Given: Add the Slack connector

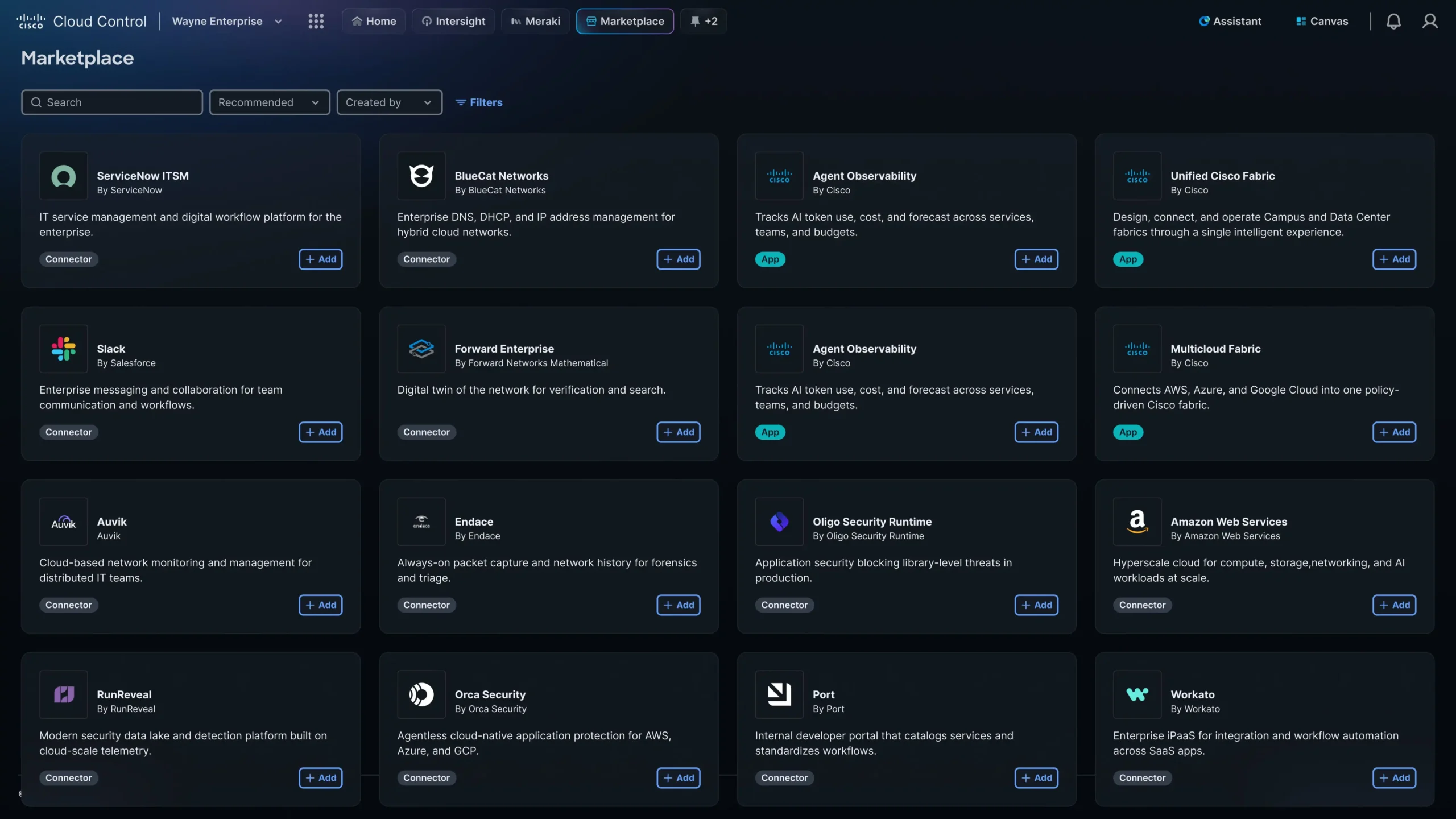Looking at the screenshot, I should [321, 432].
